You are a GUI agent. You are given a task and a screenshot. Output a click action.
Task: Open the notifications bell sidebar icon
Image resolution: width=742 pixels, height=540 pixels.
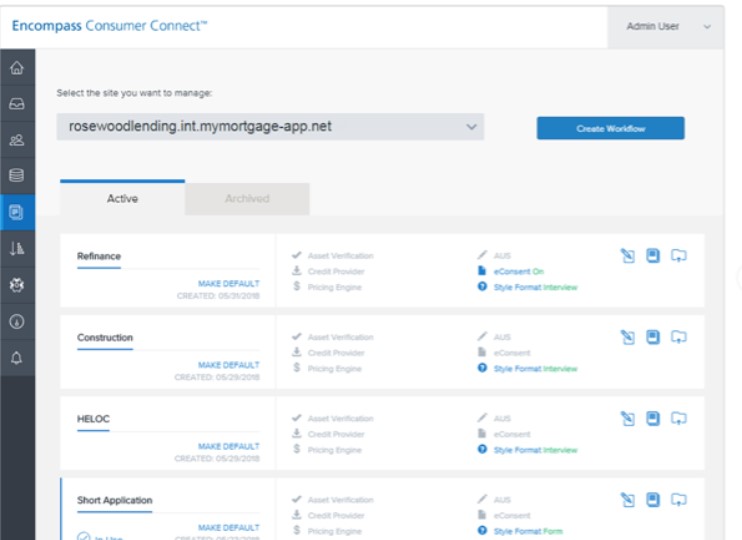(x=17, y=358)
